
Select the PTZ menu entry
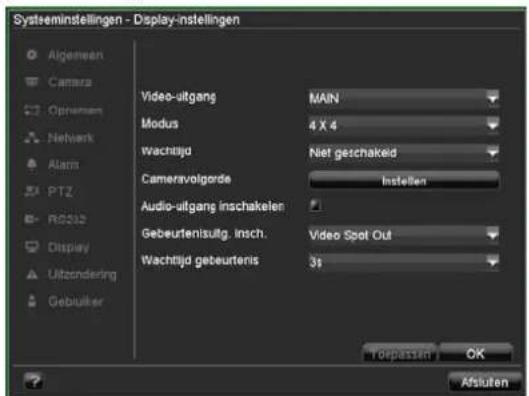tap(60, 192)
